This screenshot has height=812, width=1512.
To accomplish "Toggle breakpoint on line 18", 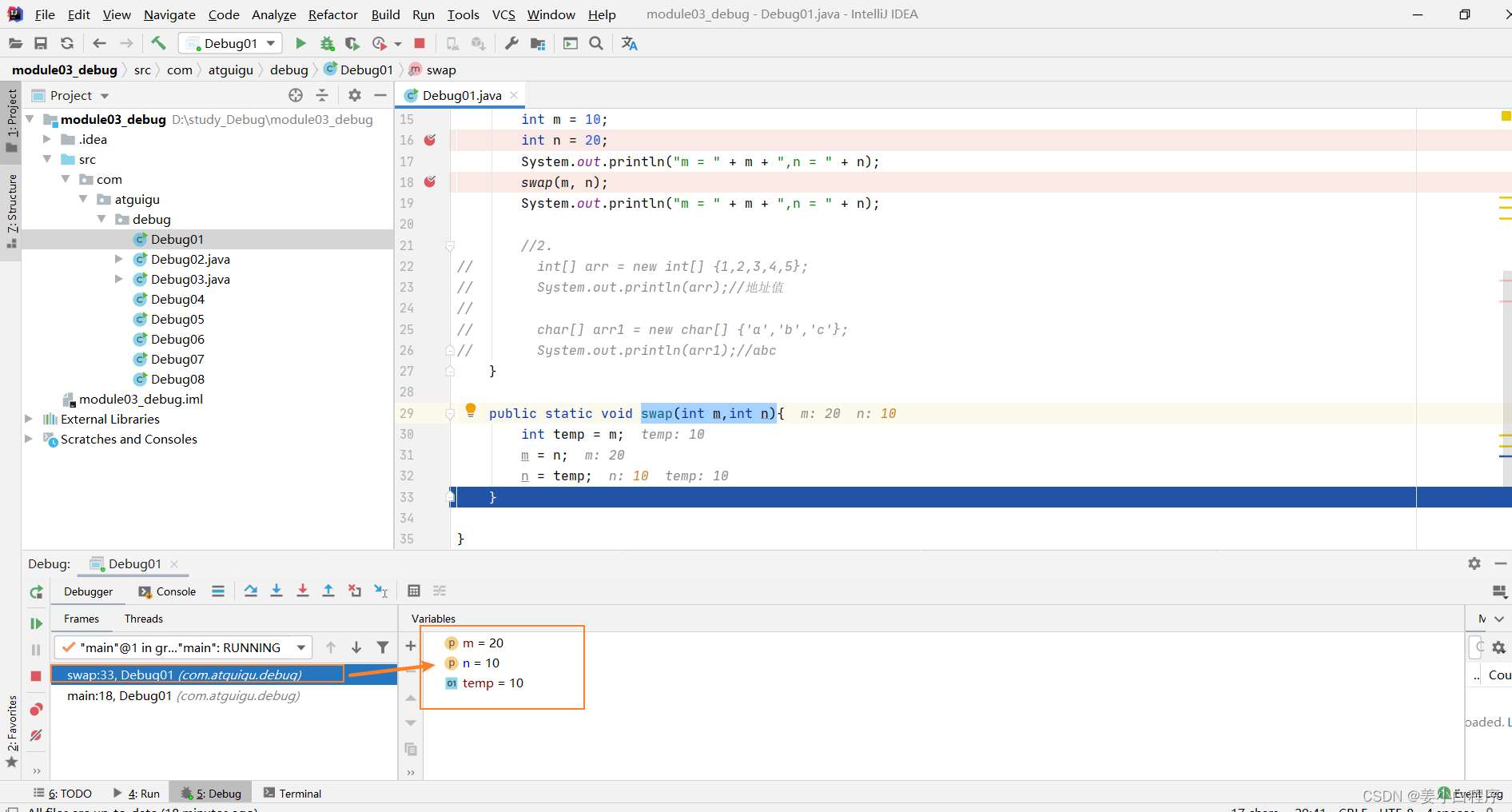I will (430, 181).
